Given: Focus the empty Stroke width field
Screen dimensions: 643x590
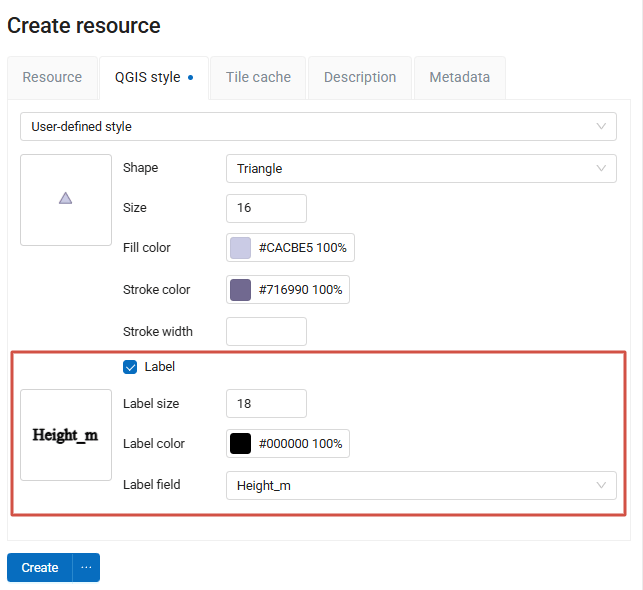Looking at the screenshot, I should pos(266,331).
